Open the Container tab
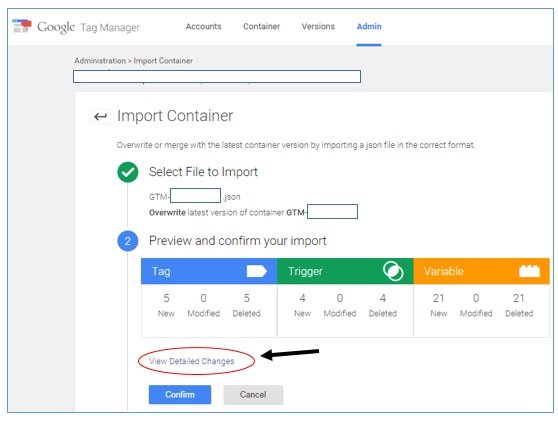Image resolution: width=558 pixels, height=422 pixels. pos(262,26)
